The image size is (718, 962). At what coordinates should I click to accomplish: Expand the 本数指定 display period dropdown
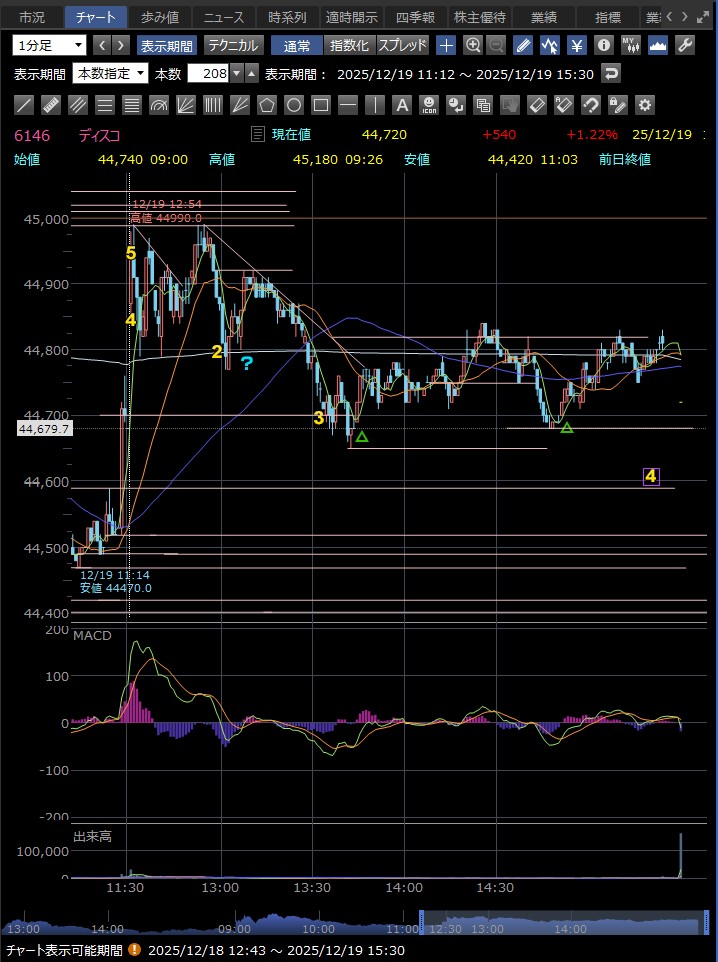tap(112, 73)
